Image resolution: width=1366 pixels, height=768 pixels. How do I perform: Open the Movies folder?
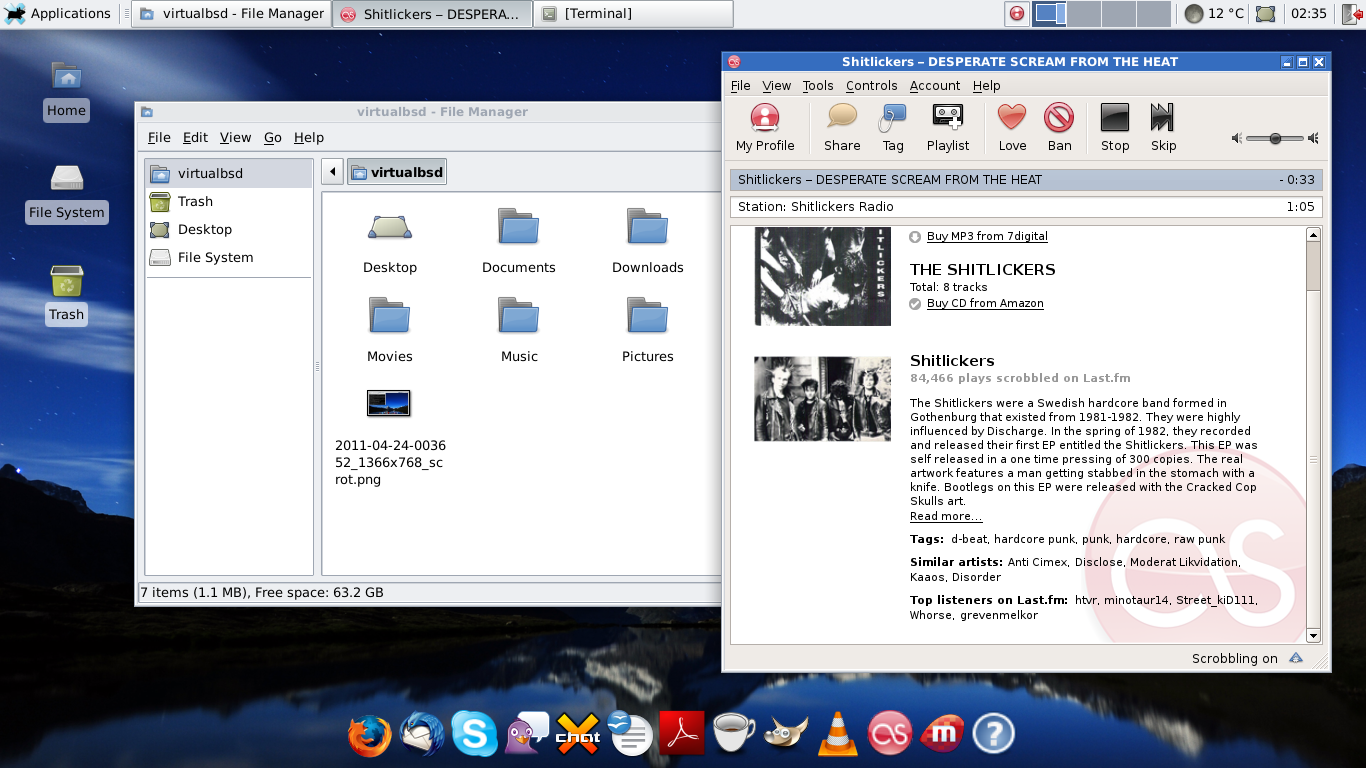[x=390, y=330]
